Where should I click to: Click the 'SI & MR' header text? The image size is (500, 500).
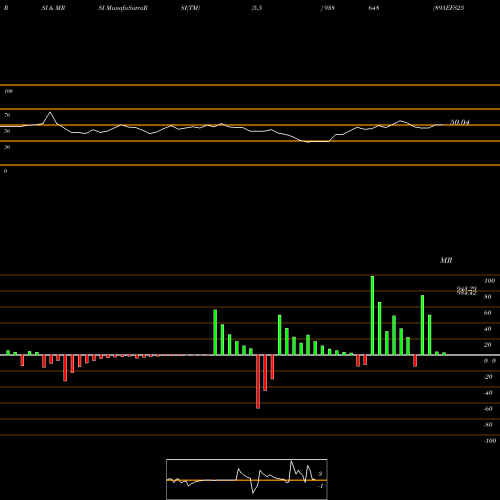(x=53, y=8)
